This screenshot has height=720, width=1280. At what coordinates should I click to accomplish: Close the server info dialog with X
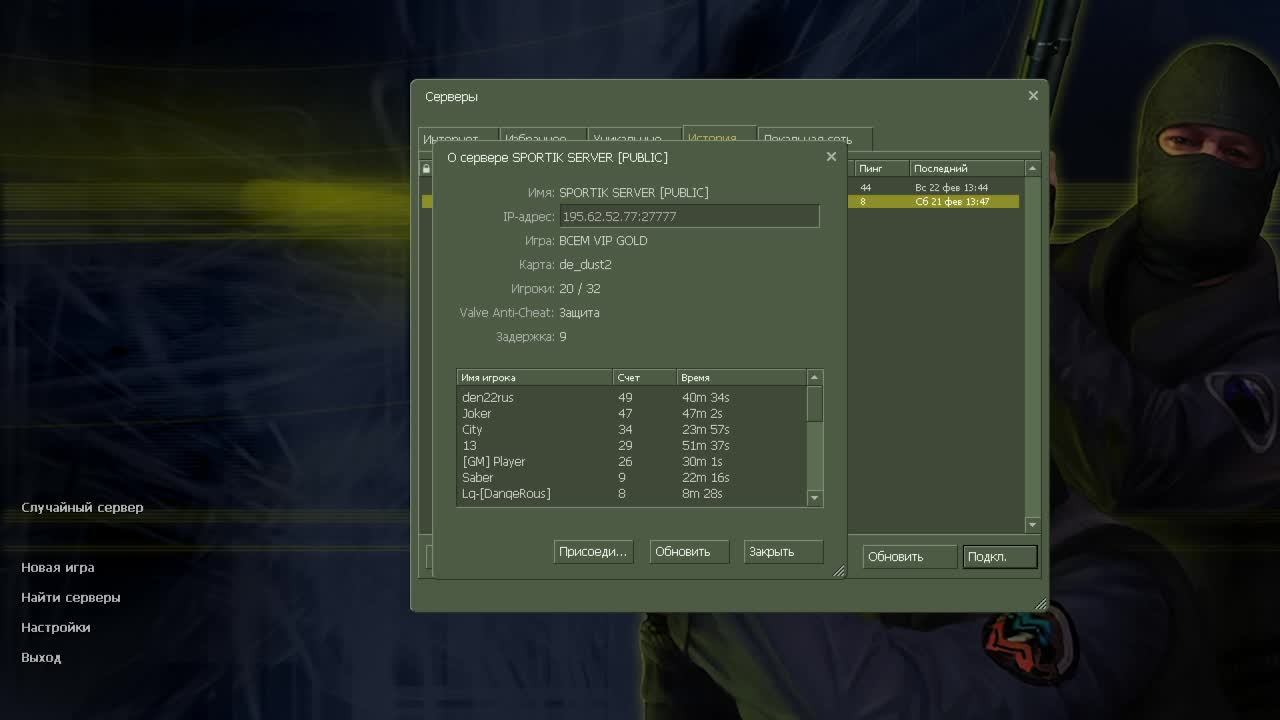[x=831, y=157]
